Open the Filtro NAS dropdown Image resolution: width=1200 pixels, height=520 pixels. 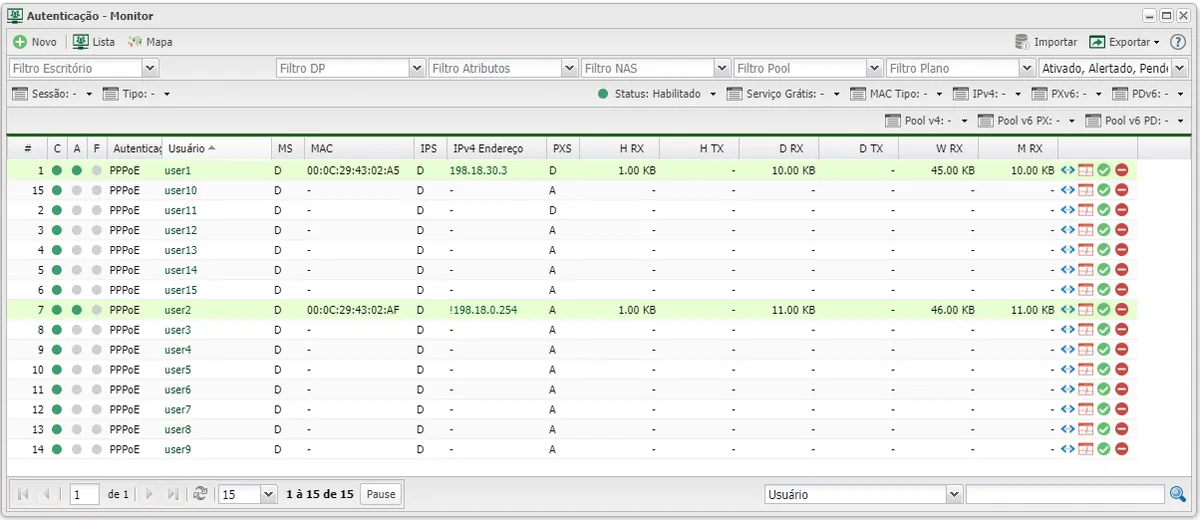(721, 68)
